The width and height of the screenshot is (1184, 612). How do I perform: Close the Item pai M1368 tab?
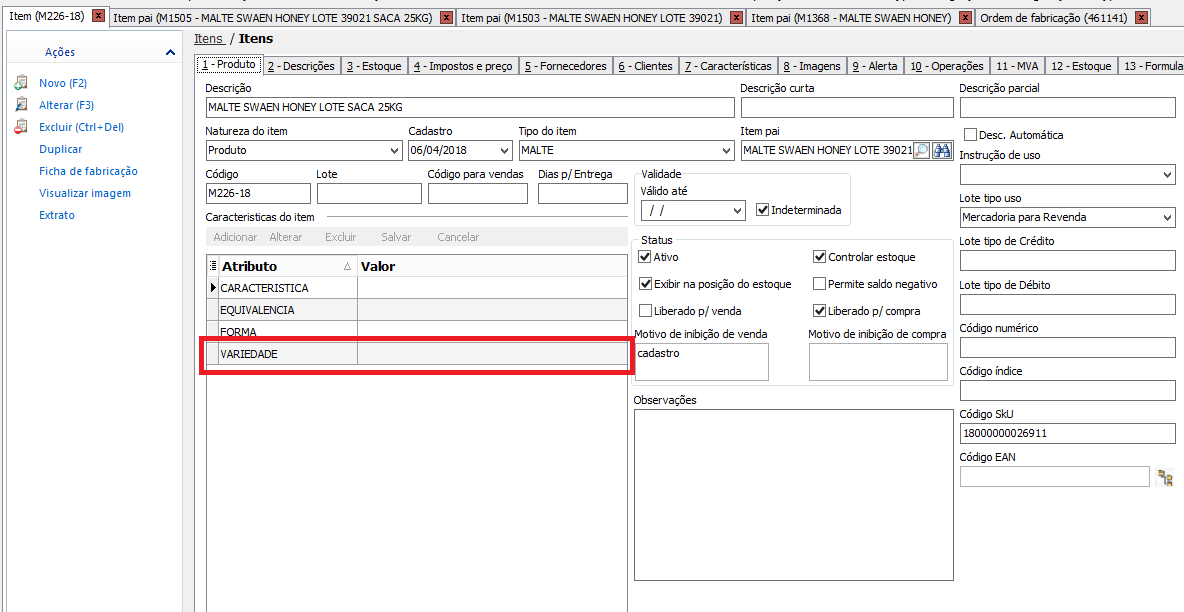tap(965, 17)
